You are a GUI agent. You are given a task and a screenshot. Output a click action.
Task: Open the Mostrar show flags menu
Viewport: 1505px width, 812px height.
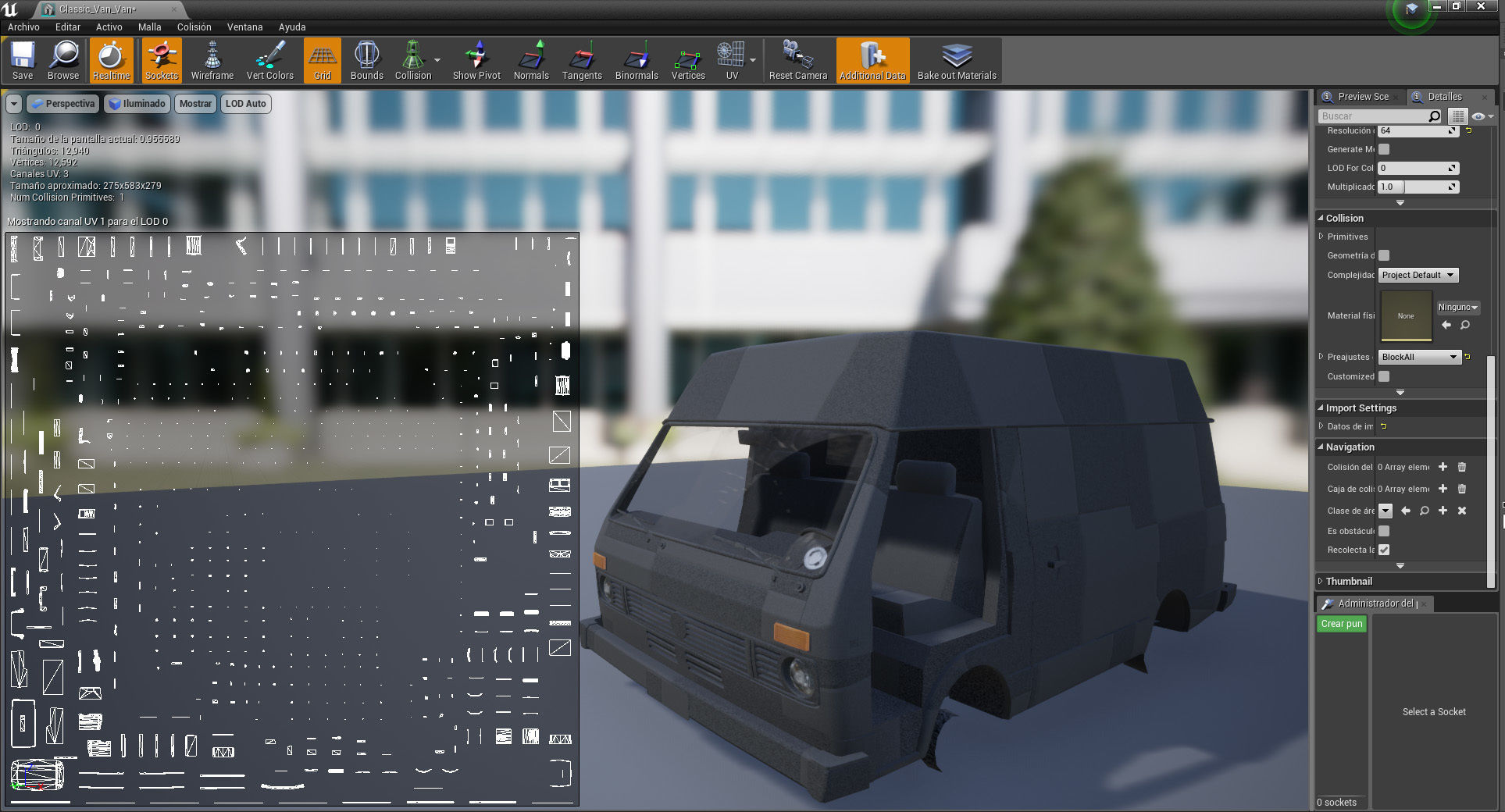click(195, 104)
